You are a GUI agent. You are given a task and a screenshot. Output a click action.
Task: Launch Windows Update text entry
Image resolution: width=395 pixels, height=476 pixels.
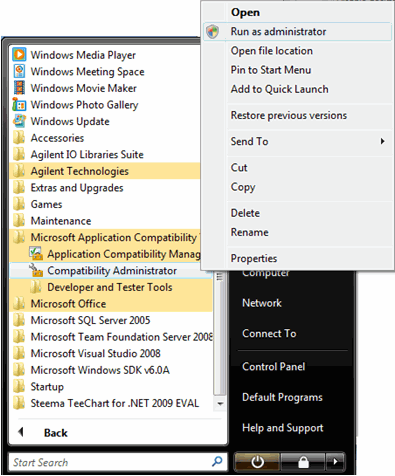(x=70, y=121)
